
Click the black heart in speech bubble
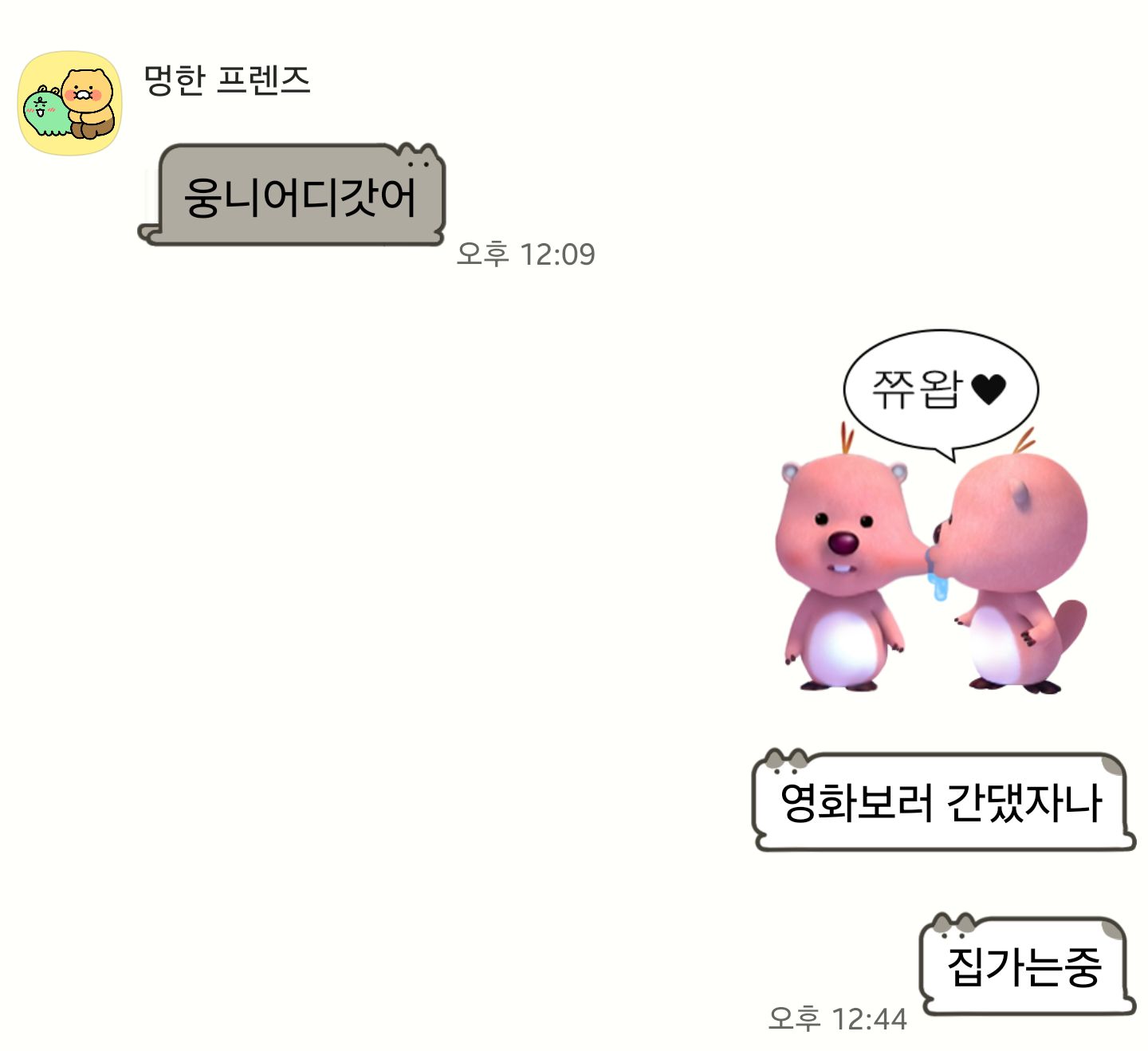tap(989, 390)
